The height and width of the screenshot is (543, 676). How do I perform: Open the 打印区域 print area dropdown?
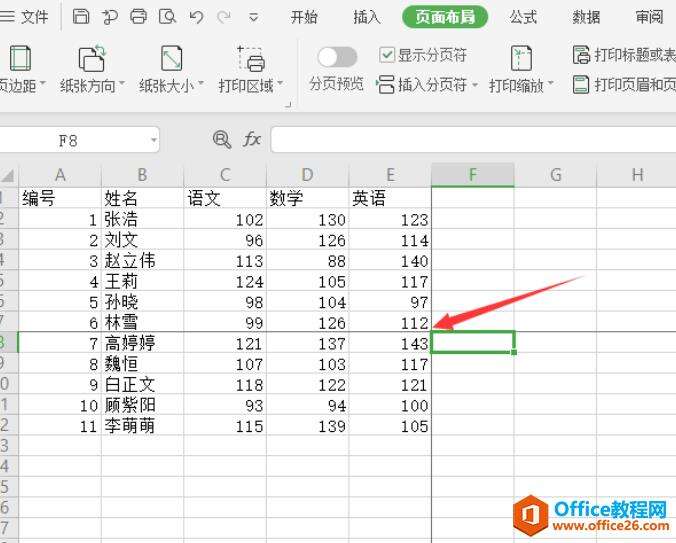point(250,69)
